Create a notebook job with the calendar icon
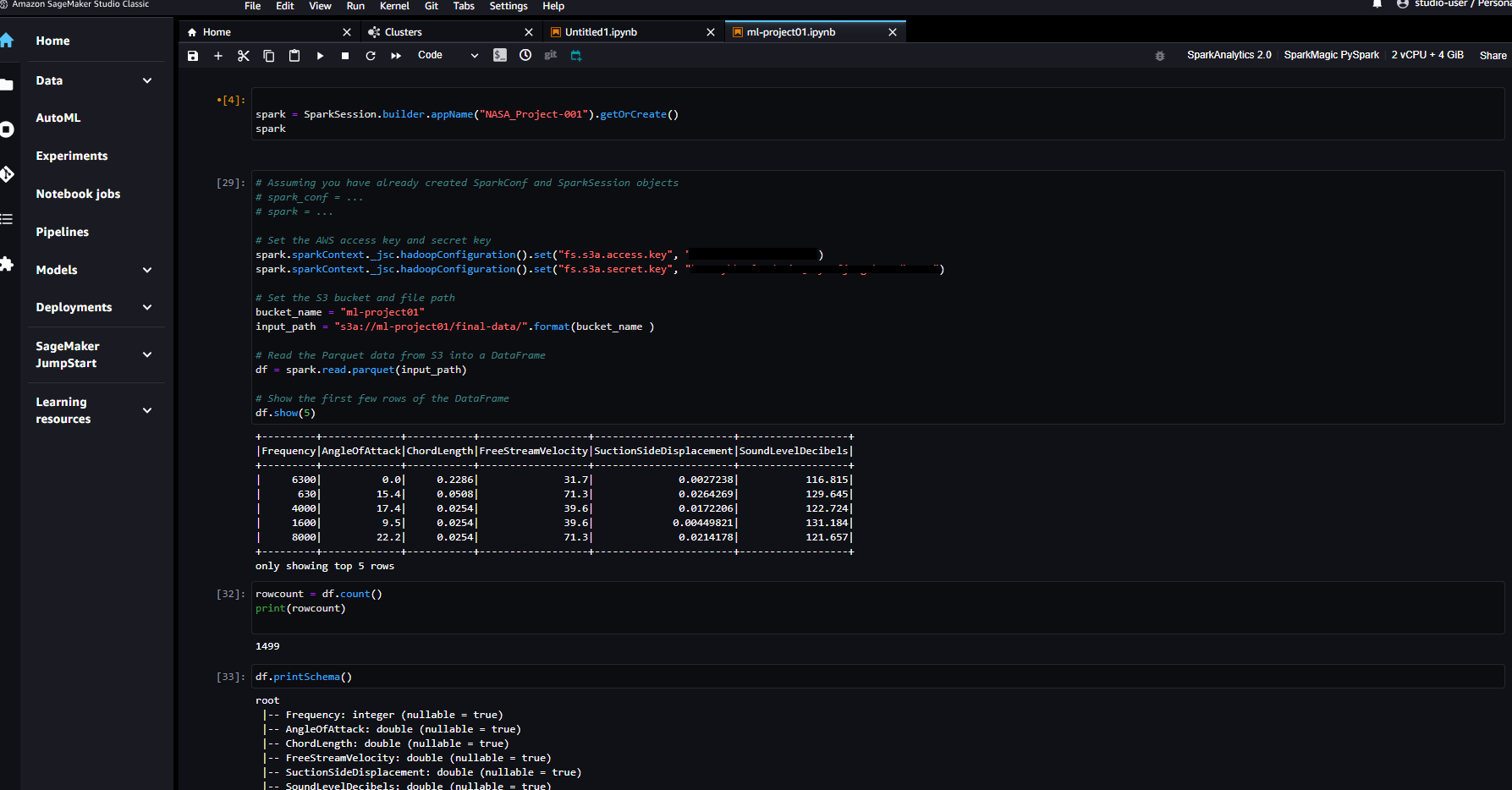Screen dimensions: 1512x790 tap(576, 55)
